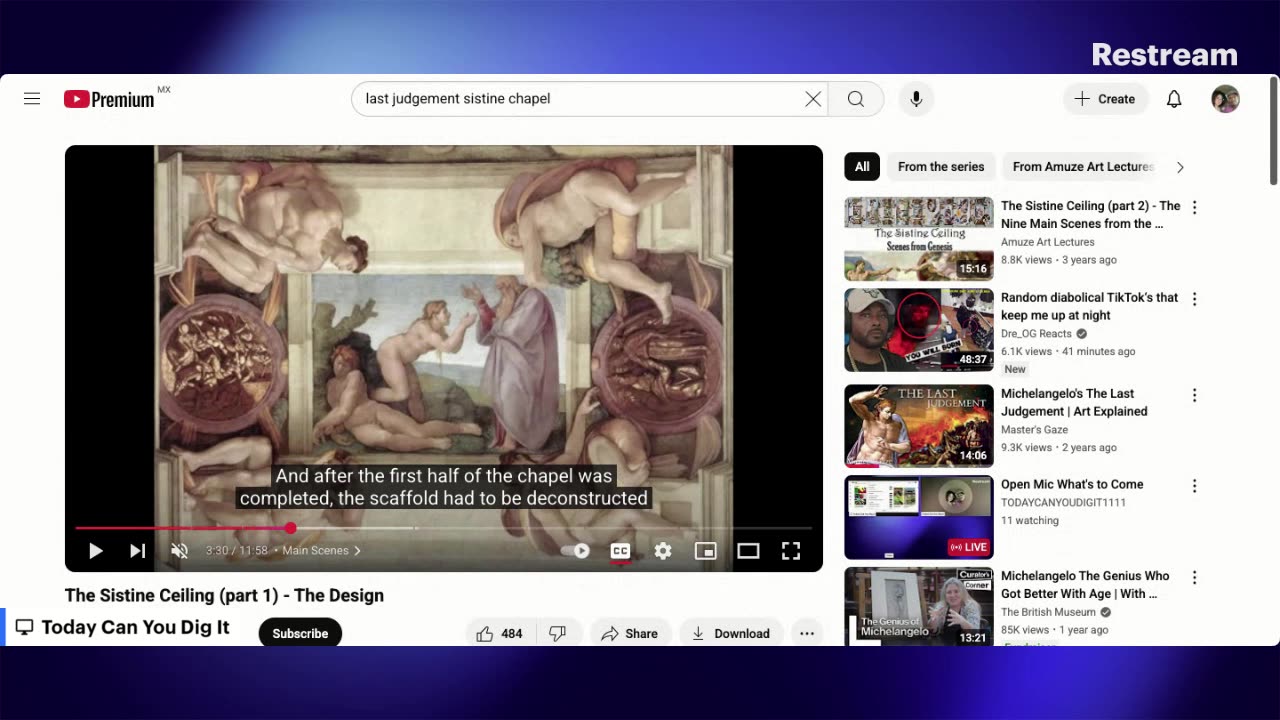Dislike the video
This screenshot has height=720, width=1280.
(558, 634)
